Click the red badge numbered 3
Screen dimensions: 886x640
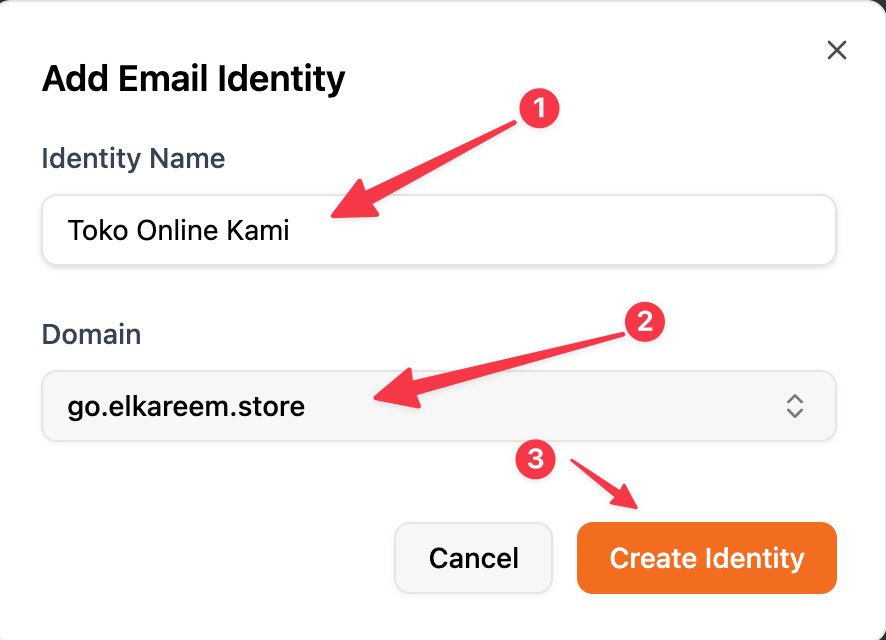[x=536, y=459]
